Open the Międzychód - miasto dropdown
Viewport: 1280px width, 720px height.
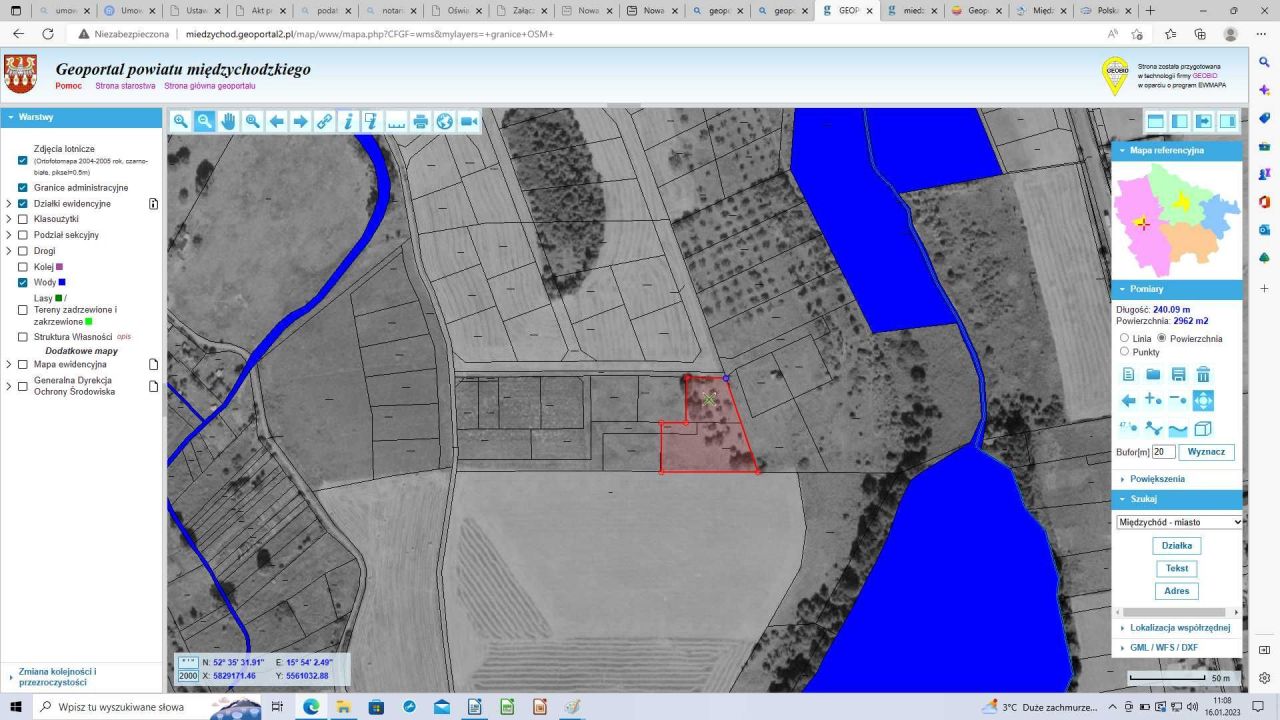coord(1179,522)
